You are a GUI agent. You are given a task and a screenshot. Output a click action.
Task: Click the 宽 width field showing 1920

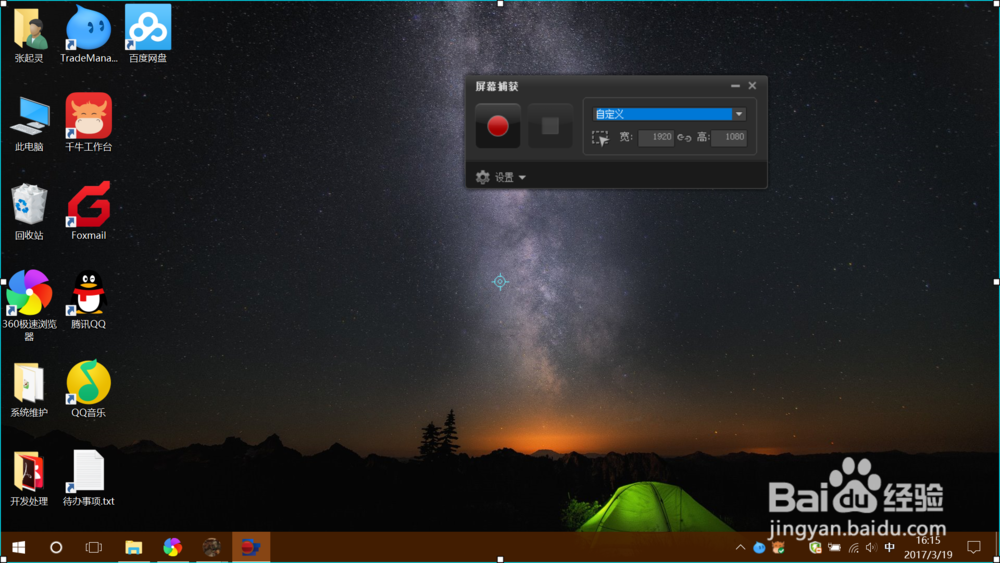point(656,137)
